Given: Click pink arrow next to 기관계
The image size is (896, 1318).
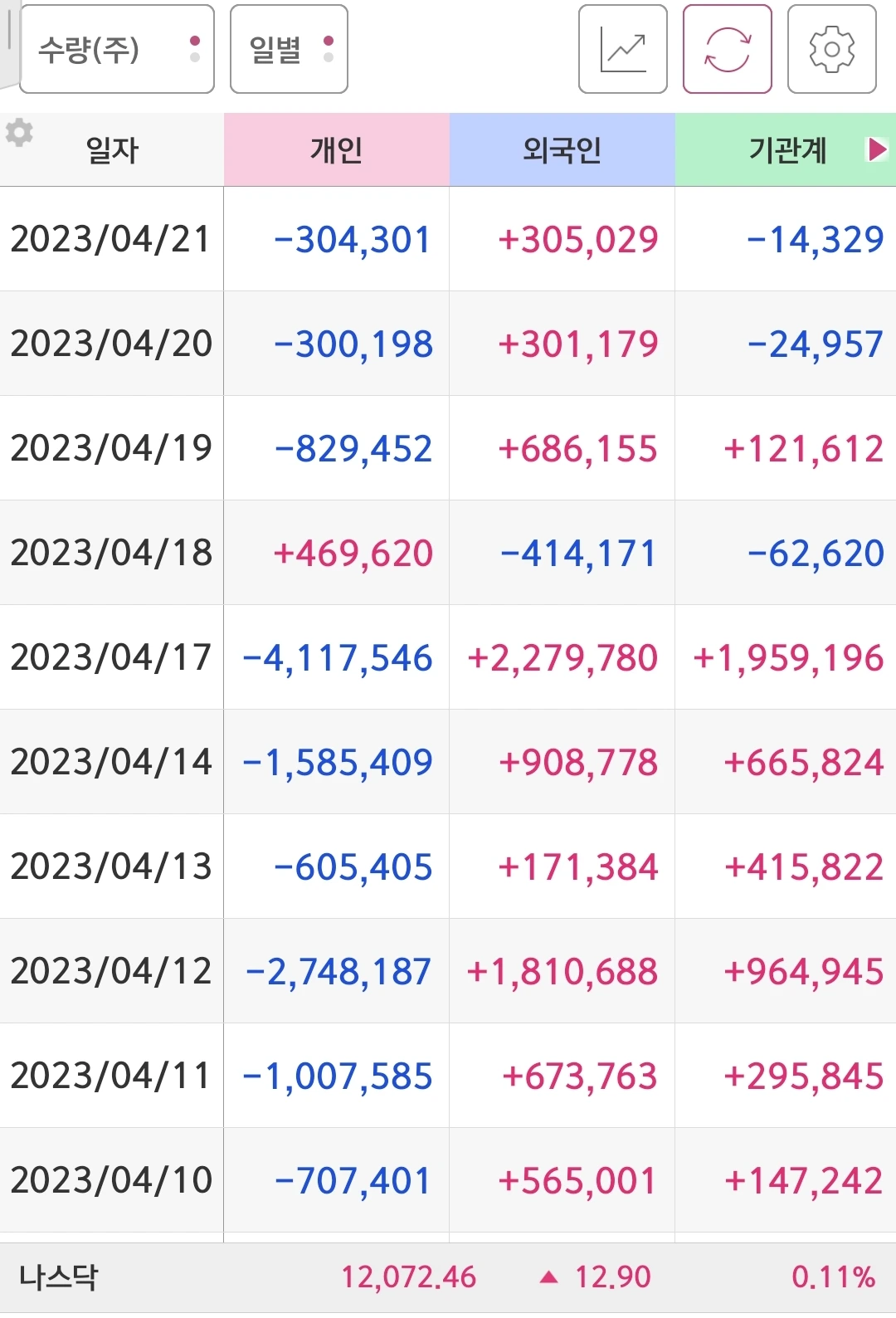Looking at the screenshot, I should coord(877,149).
